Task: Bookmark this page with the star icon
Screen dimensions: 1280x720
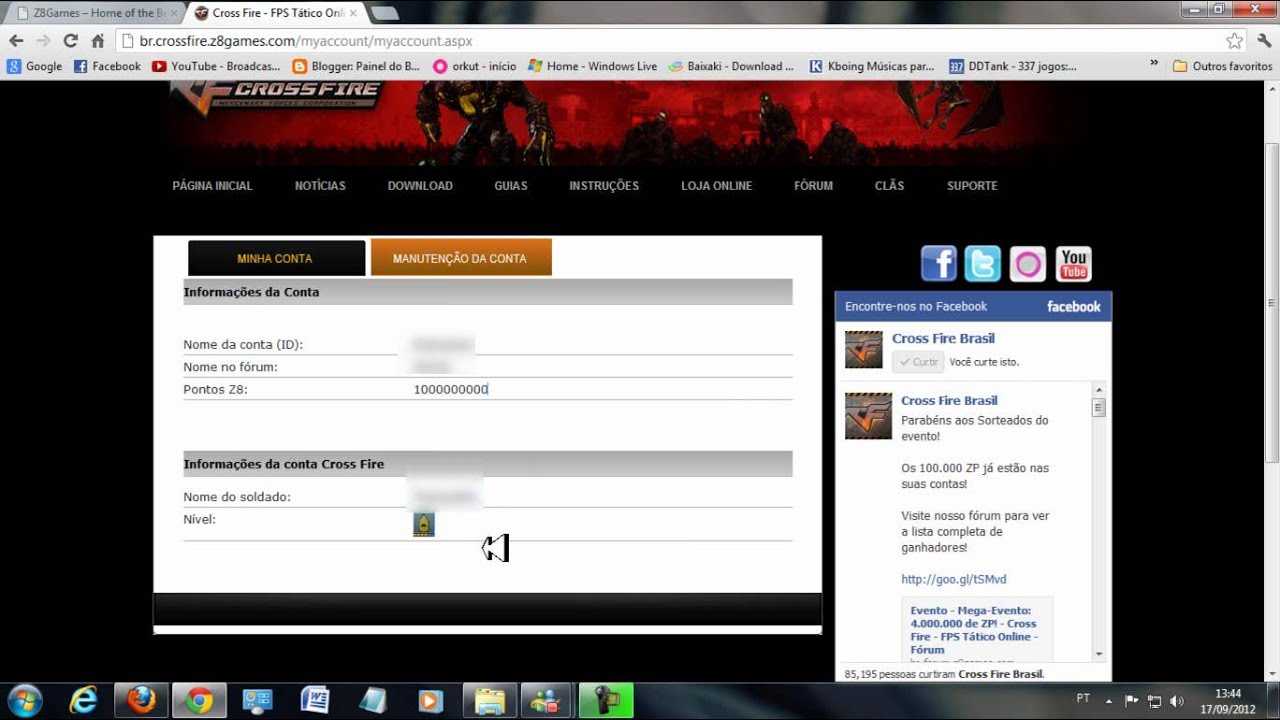Action: coord(1235,41)
